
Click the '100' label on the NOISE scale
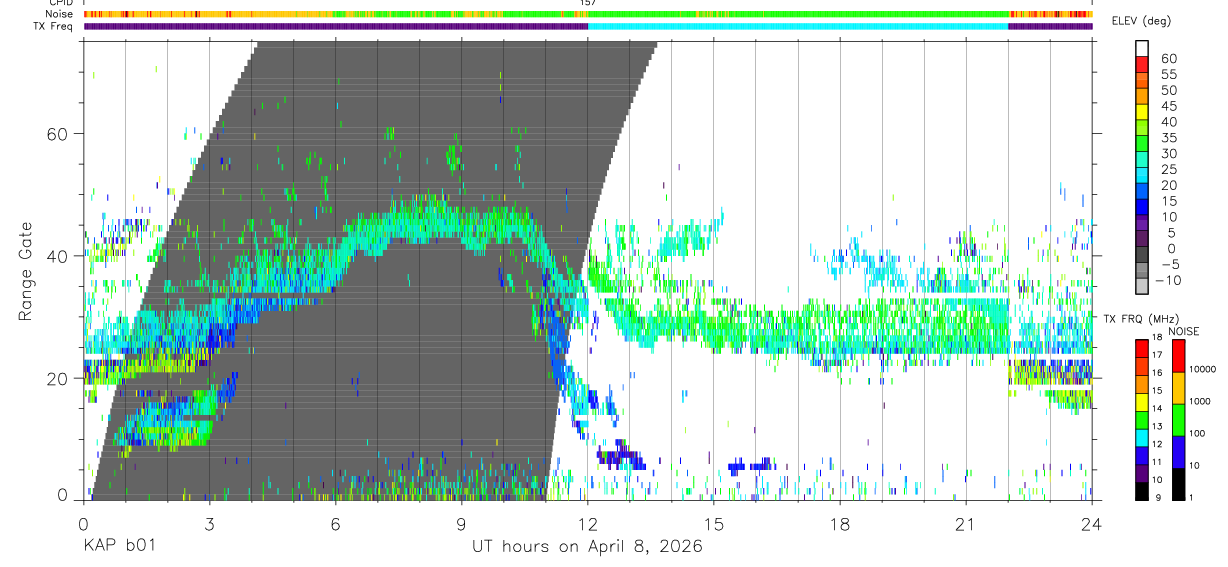click(1198, 433)
